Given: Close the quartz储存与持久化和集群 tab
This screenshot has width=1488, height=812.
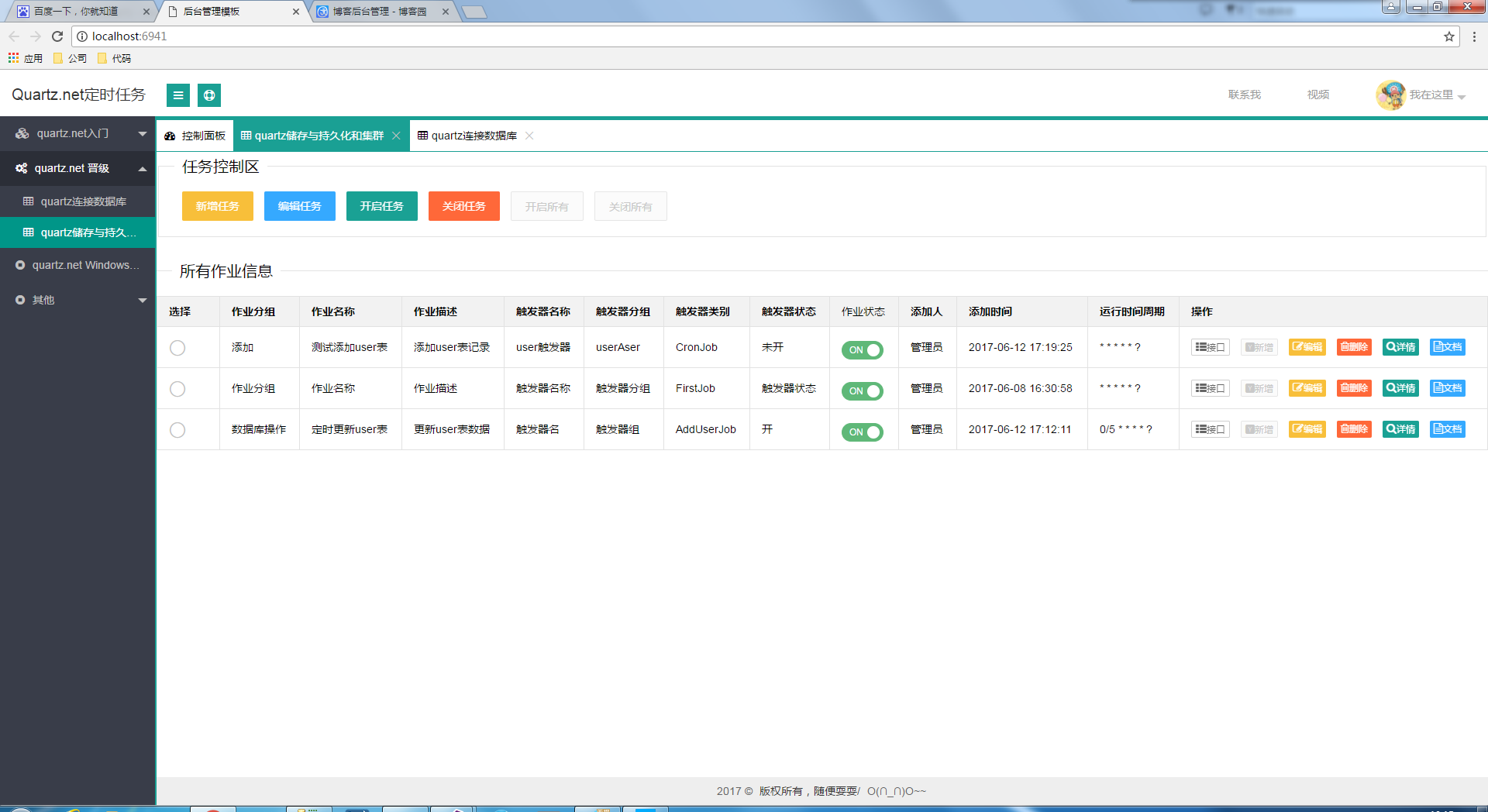Looking at the screenshot, I should tap(396, 136).
